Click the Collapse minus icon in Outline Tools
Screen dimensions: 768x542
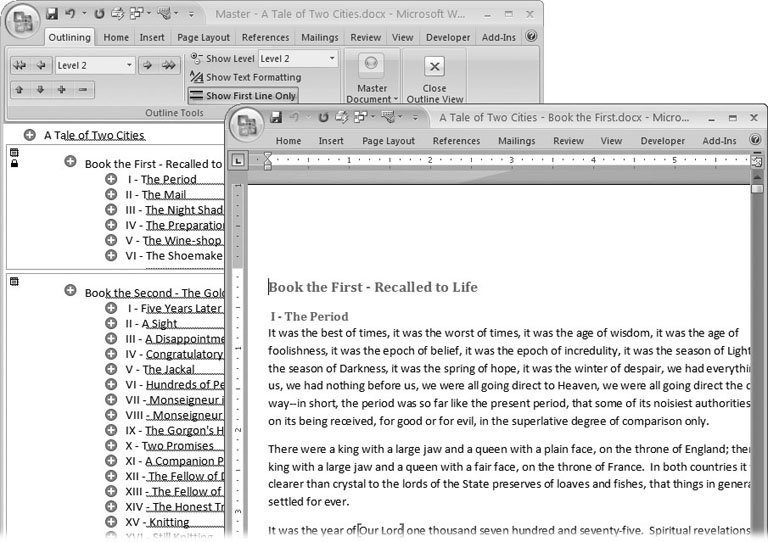[x=83, y=90]
